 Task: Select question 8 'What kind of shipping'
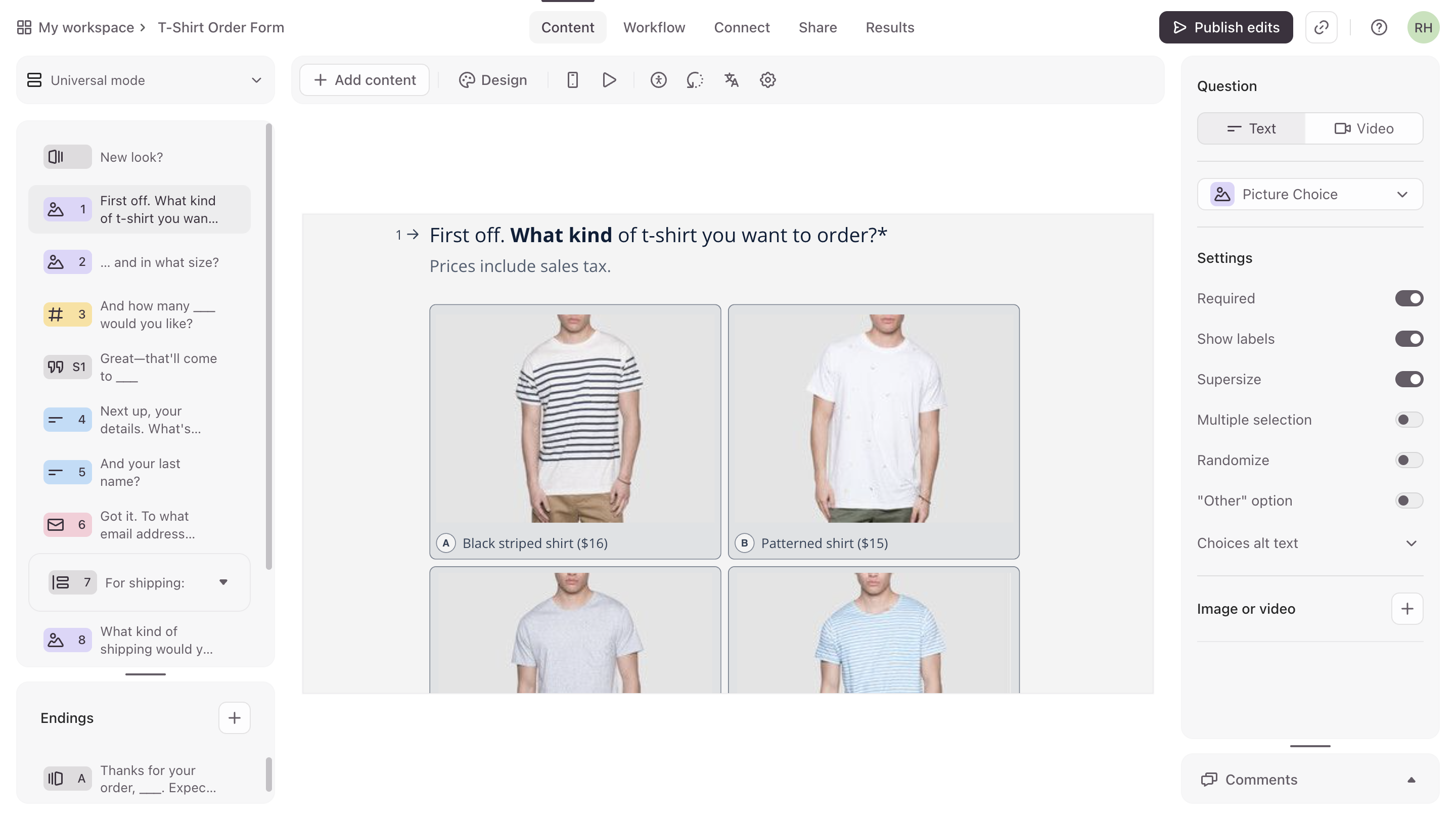pyautogui.click(x=139, y=640)
